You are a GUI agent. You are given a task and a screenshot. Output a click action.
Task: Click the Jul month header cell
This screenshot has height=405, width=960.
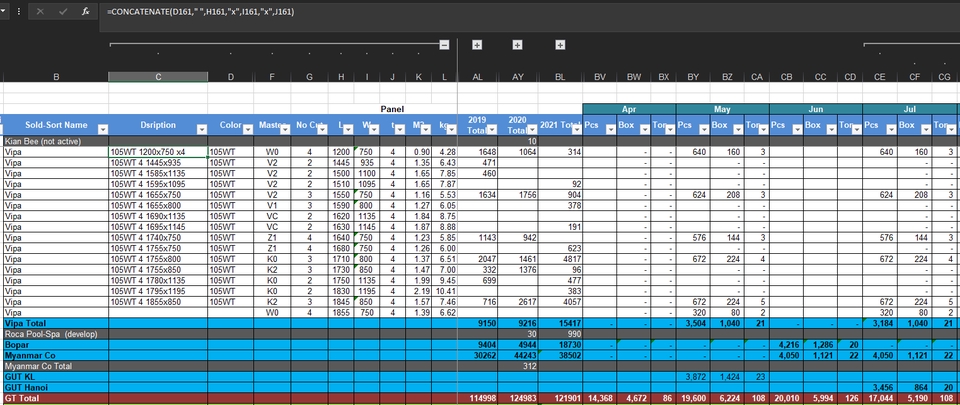(910, 109)
